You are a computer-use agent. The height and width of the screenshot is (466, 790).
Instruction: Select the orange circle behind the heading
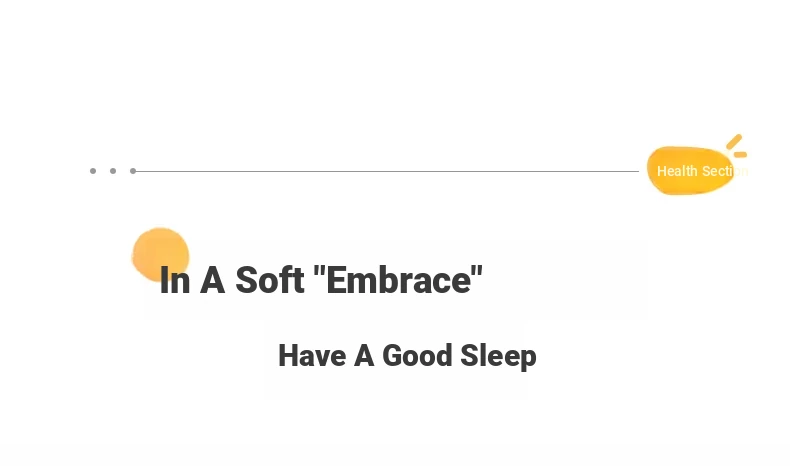[x=161, y=254]
